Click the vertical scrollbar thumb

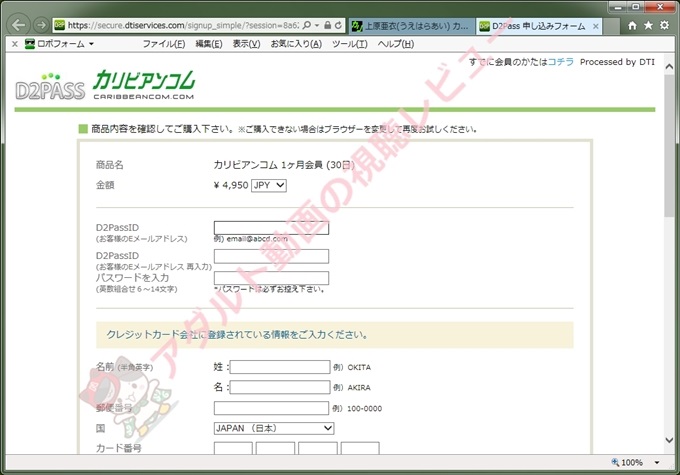coord(669,145)
